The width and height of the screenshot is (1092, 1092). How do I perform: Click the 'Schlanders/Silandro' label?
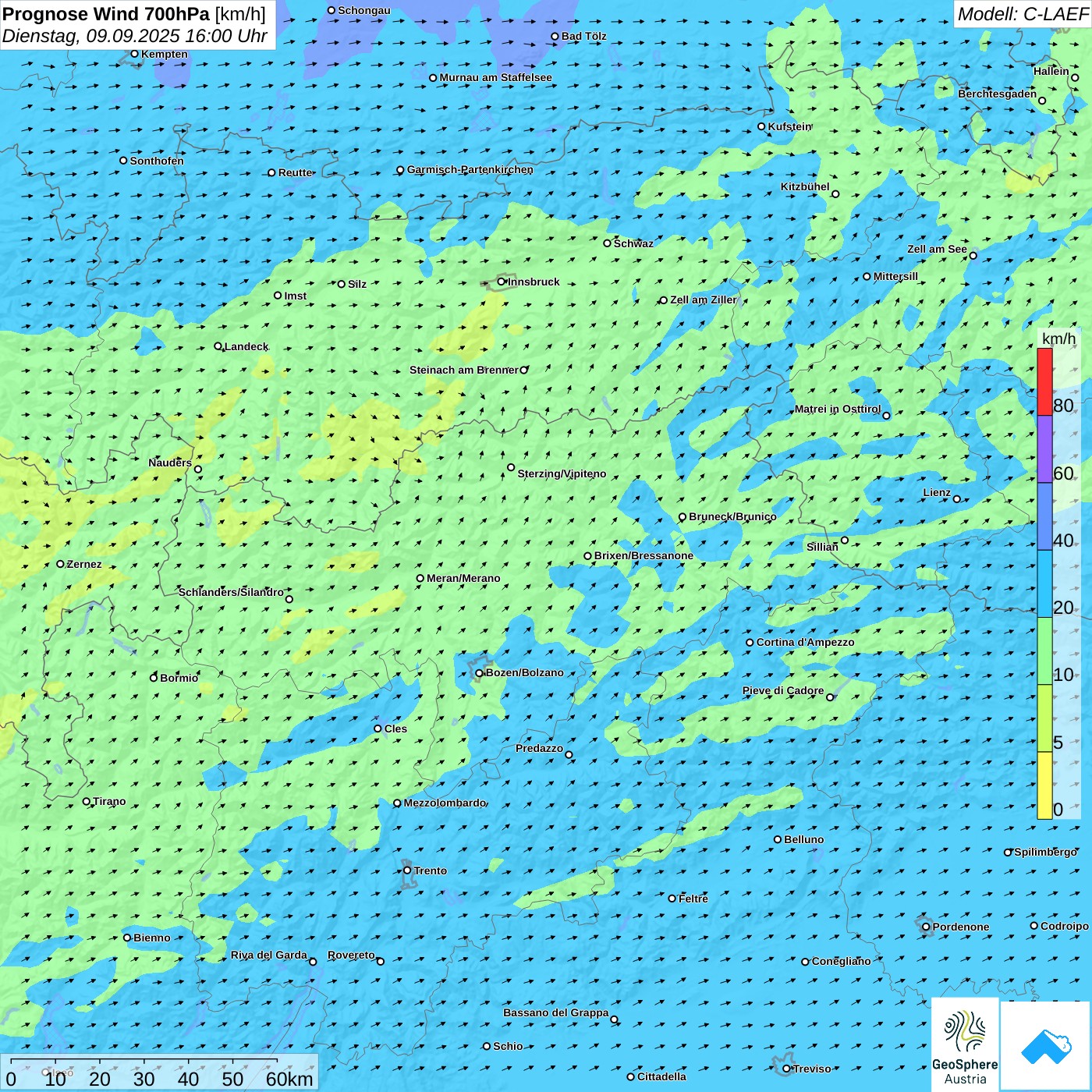231,592
